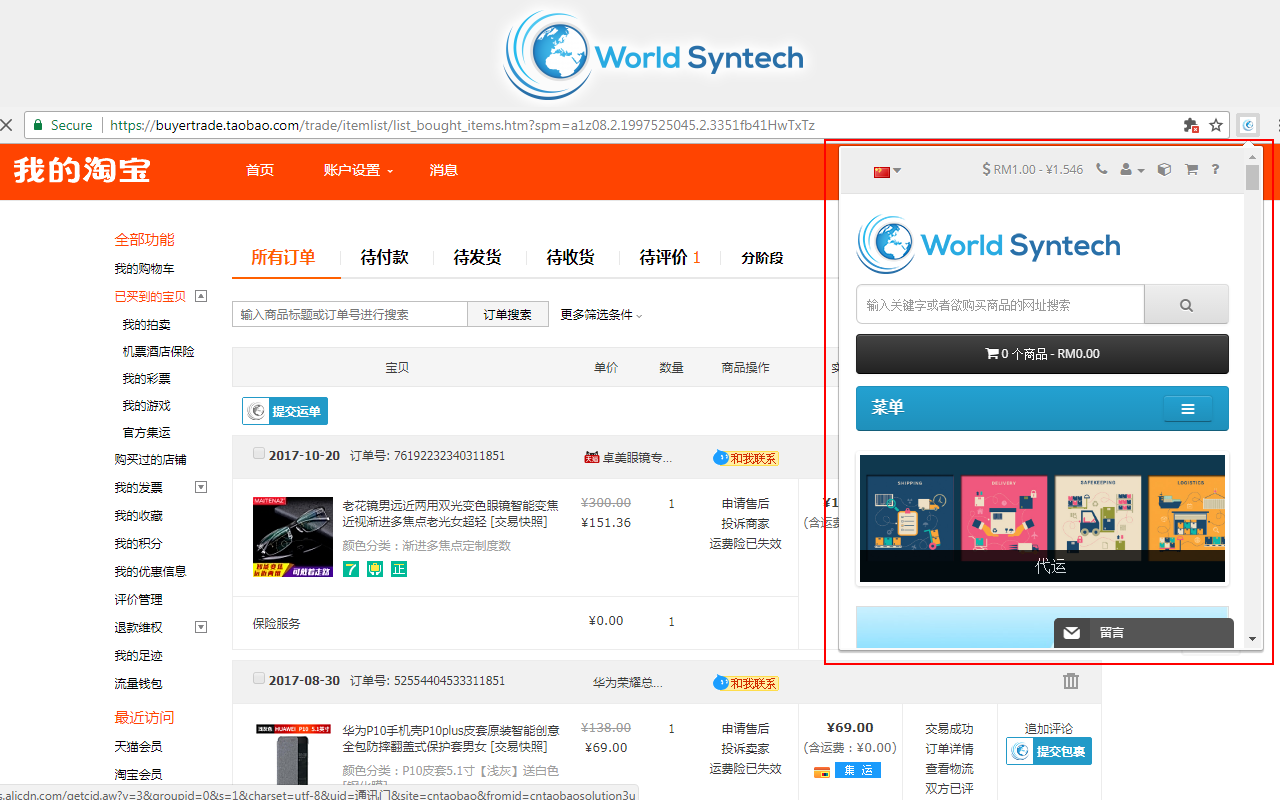Viewport: 1280px width, 800px height.
Task: Expand the 我的发票 sidebar section arrow
Action: [201, 487]
